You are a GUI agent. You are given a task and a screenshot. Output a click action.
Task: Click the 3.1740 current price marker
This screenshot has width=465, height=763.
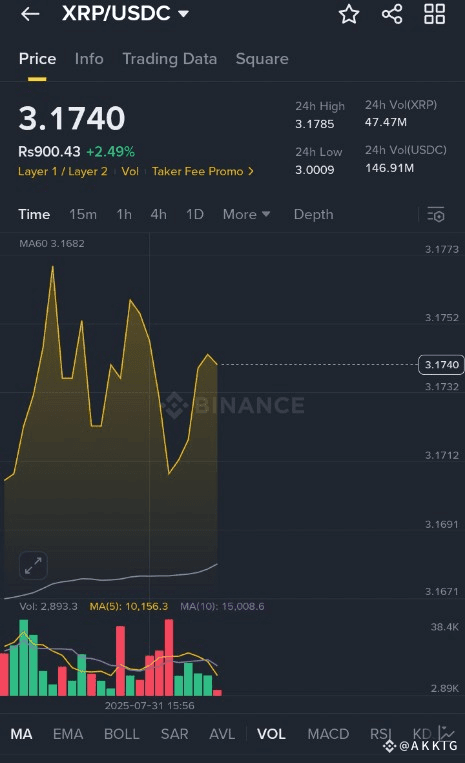point(441,364)
